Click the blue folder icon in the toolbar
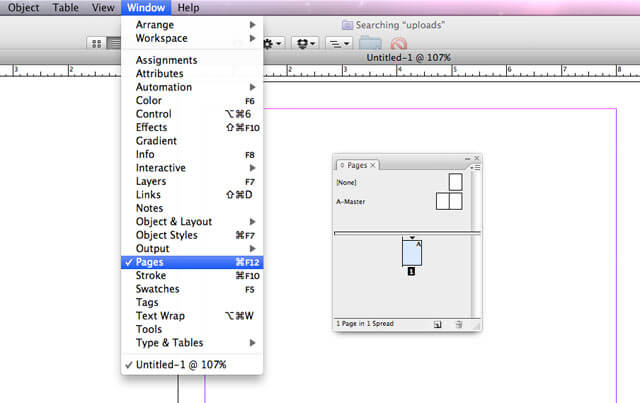Screen dimensions: 640x403 click(370, 43)
